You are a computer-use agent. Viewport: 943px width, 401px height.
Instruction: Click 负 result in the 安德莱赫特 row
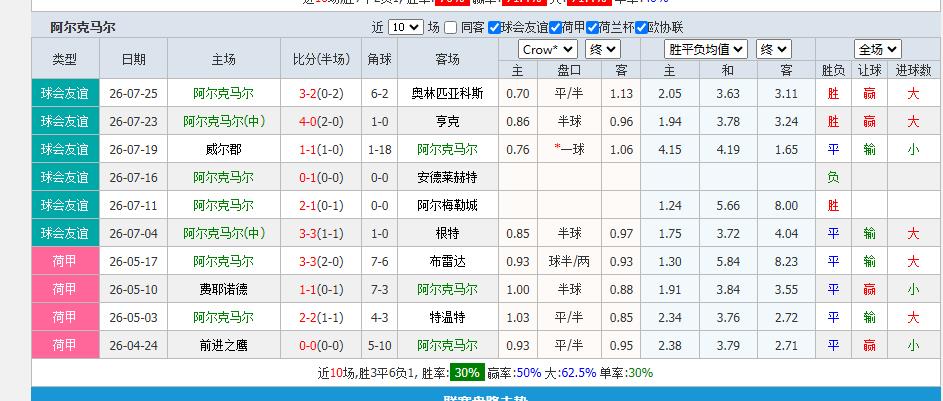(x=833, y=177)
